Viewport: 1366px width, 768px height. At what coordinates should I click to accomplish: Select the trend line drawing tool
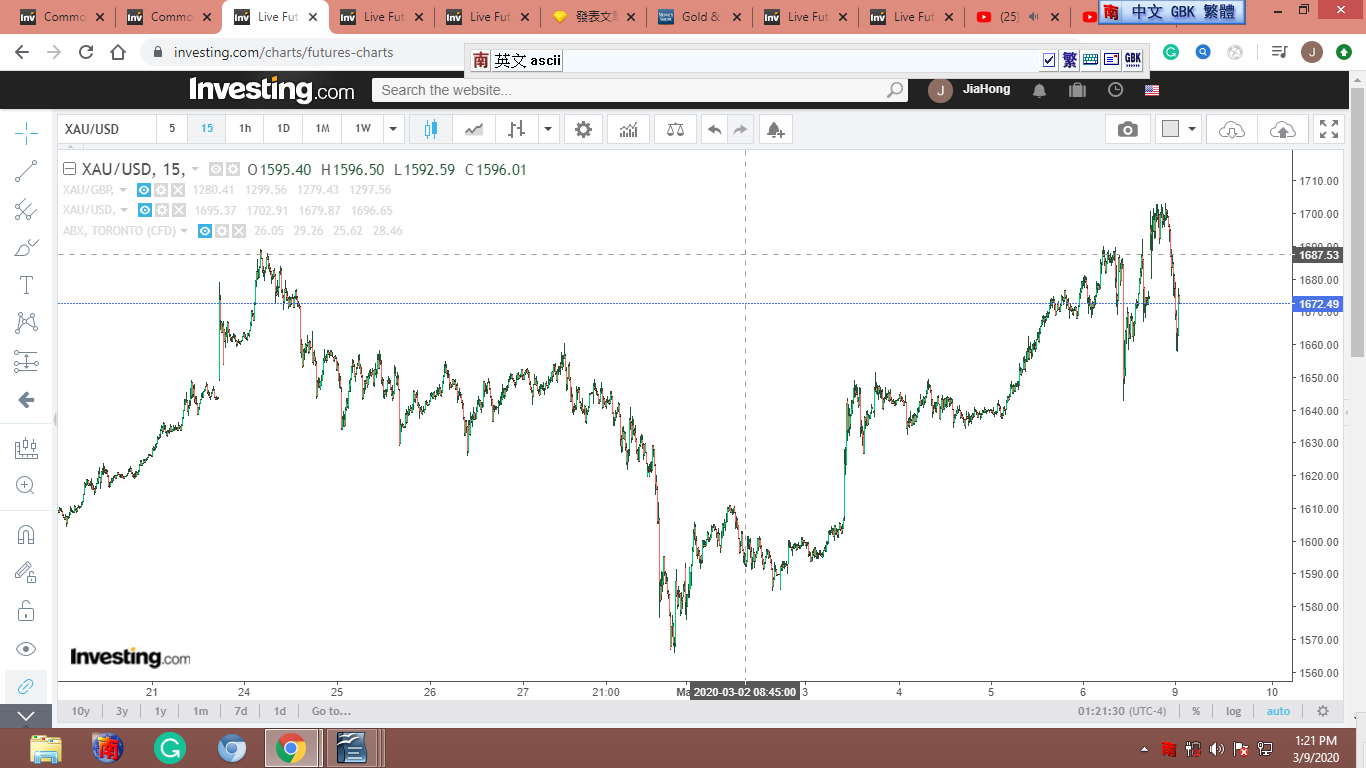pos(27,171)
